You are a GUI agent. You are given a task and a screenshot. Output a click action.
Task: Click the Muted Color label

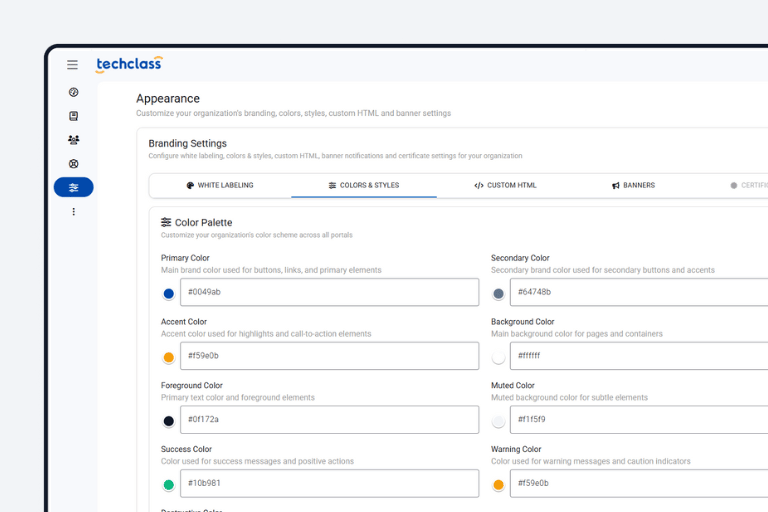click(x=513, y=385)
